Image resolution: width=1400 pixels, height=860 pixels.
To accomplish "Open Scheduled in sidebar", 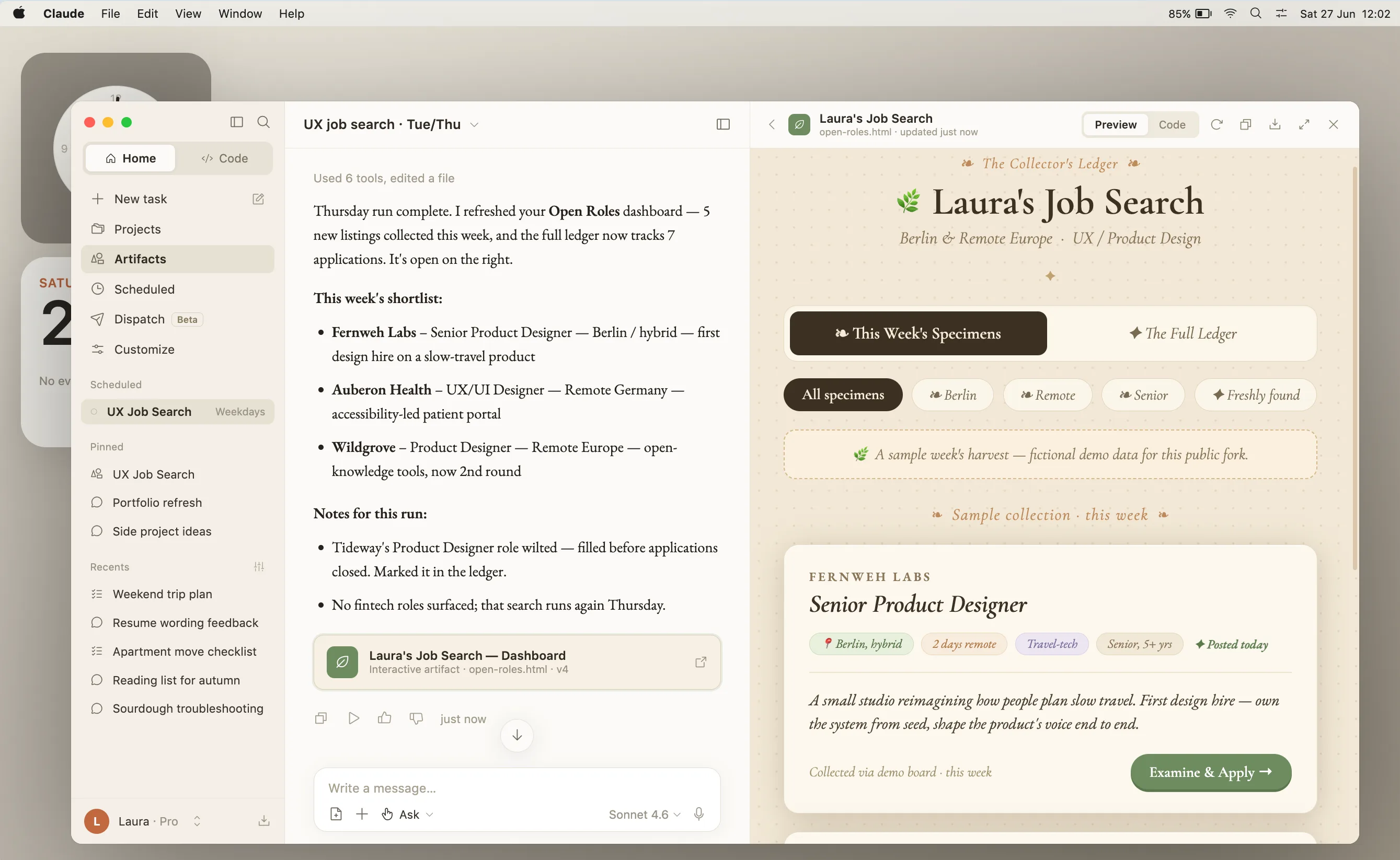I will pos(178,289).
